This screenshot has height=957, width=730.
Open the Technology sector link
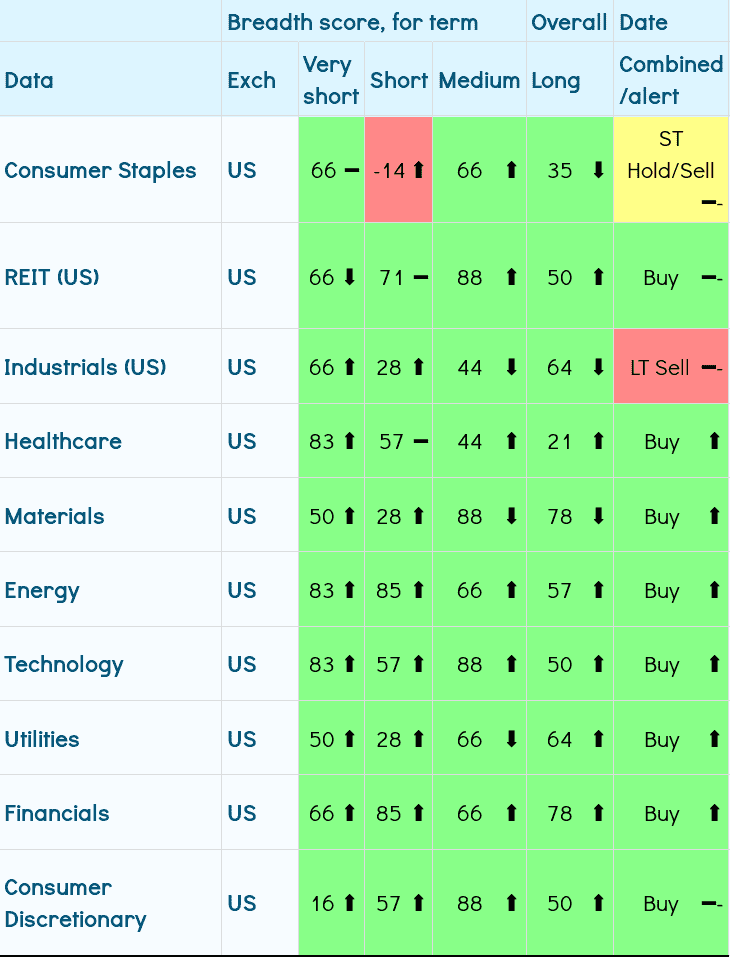pos(64,665)
